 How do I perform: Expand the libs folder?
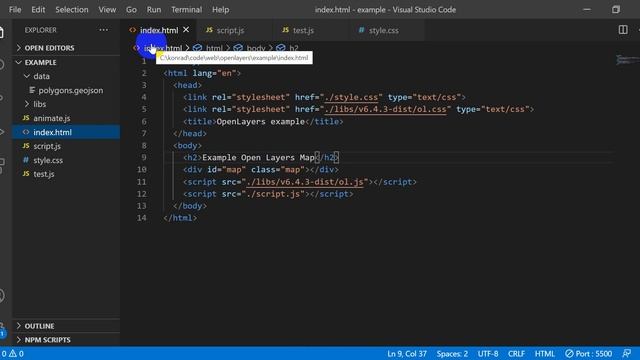[66, 104]
